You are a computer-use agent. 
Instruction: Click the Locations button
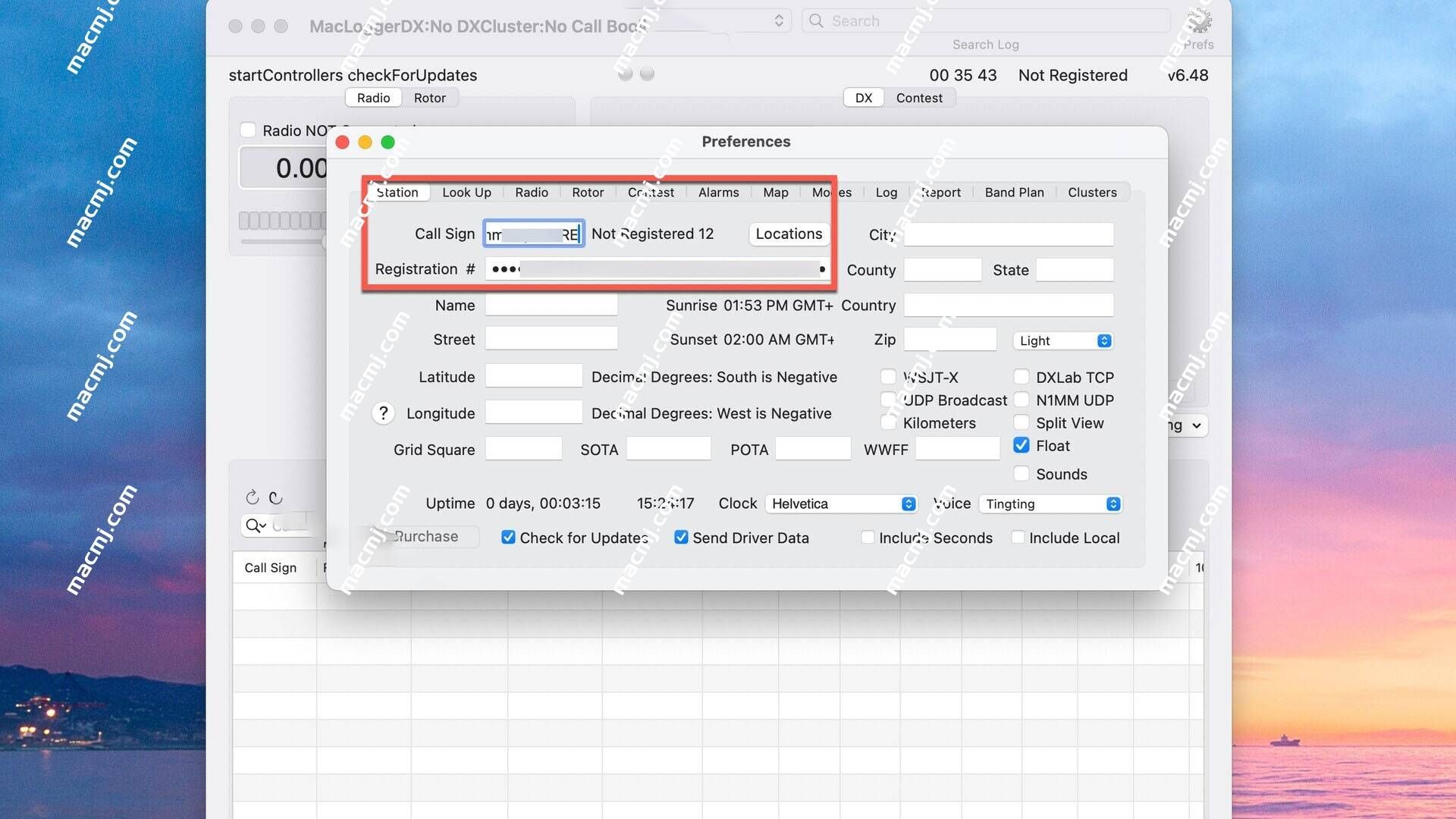pos(789,234)
